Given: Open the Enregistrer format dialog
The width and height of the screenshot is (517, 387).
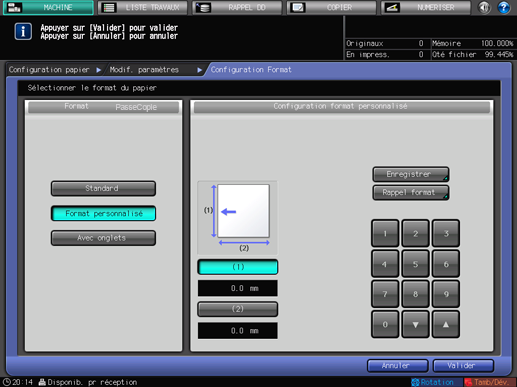Looking at the screenshot, I should pos(411,174).
